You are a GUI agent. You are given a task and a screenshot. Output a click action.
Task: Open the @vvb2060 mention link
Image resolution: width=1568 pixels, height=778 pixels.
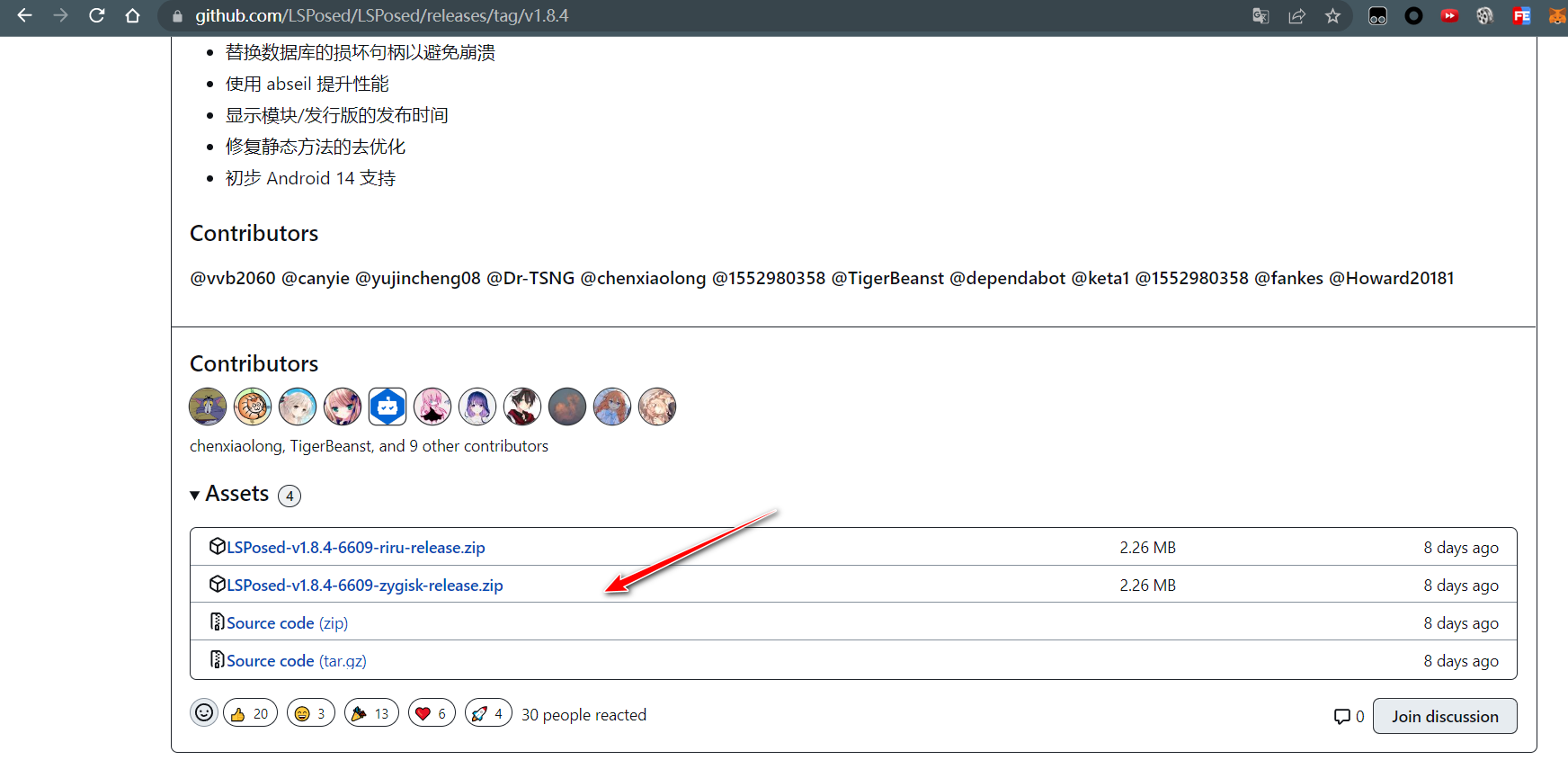(x=233, y=279)
